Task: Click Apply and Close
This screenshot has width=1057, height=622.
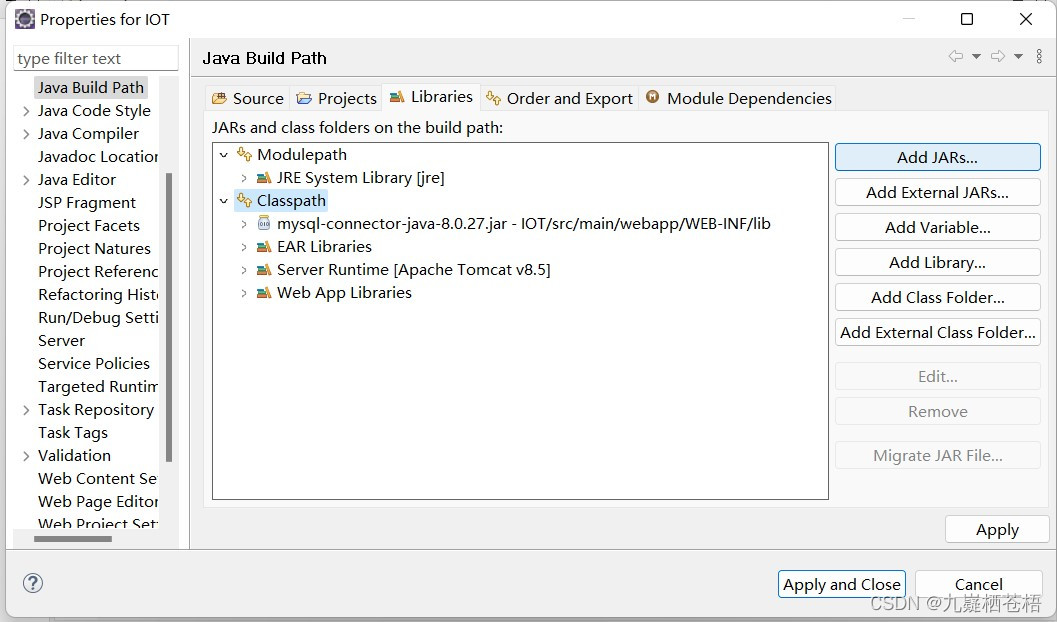Action: 841,584
